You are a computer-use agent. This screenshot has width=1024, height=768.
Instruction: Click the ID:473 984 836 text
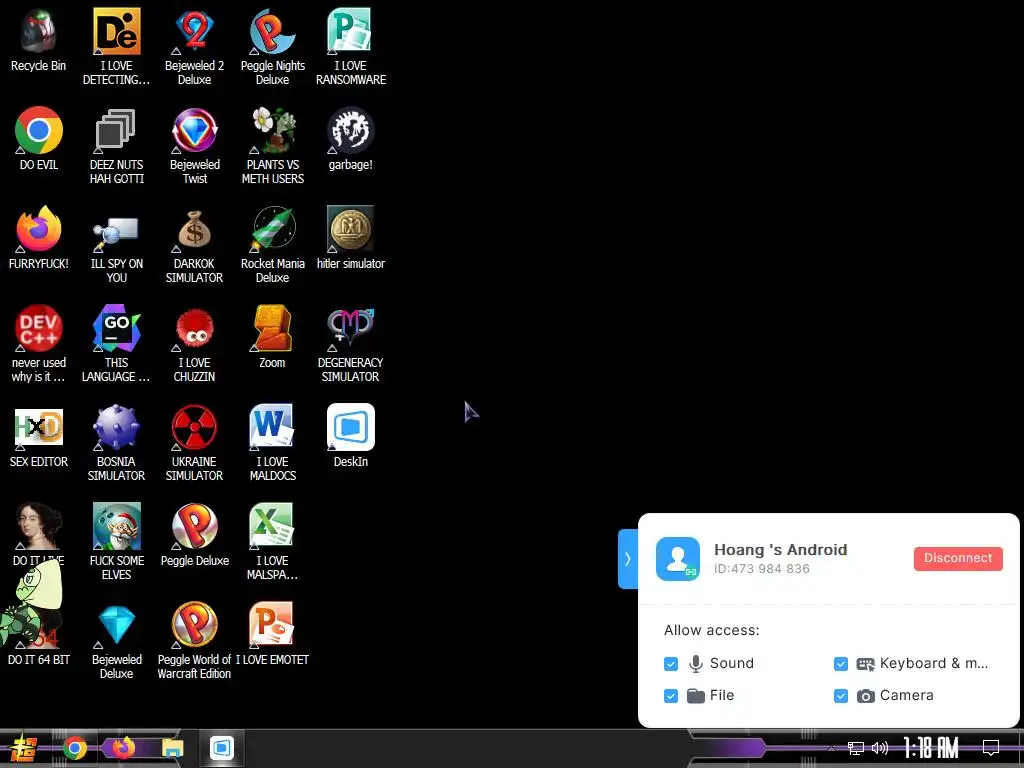tap(761, 569)
